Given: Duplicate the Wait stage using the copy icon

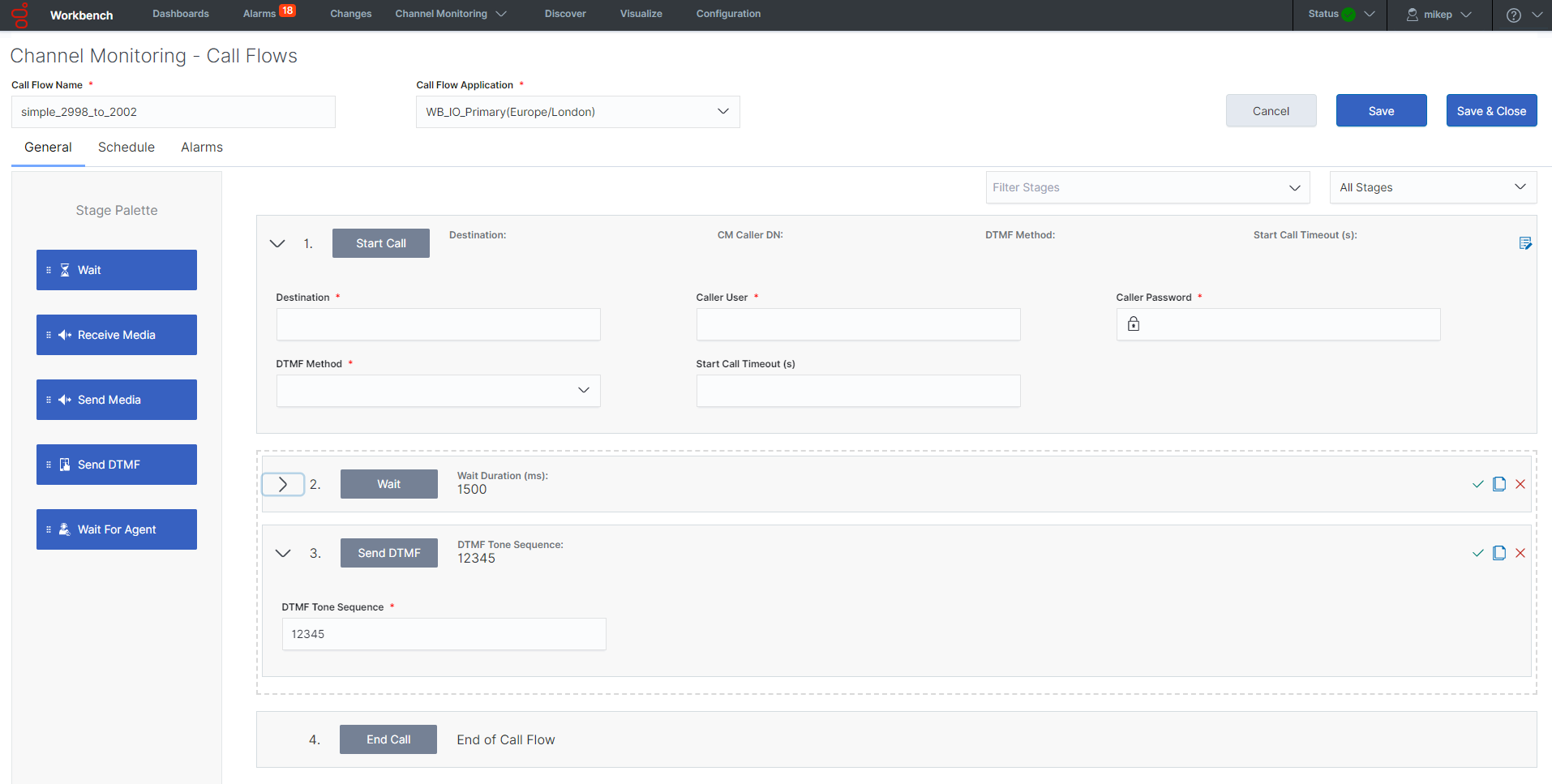Looking at the screenshot, I should click(1499, 484).
